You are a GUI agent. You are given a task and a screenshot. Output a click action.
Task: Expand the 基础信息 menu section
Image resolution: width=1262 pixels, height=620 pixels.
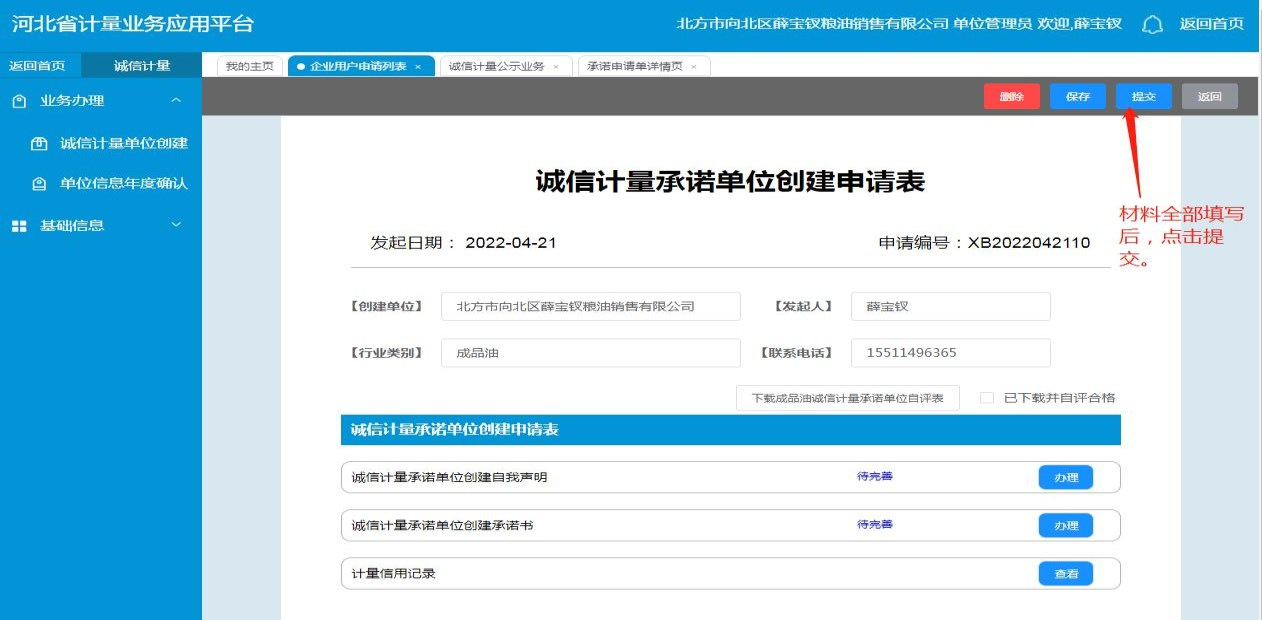176,225
